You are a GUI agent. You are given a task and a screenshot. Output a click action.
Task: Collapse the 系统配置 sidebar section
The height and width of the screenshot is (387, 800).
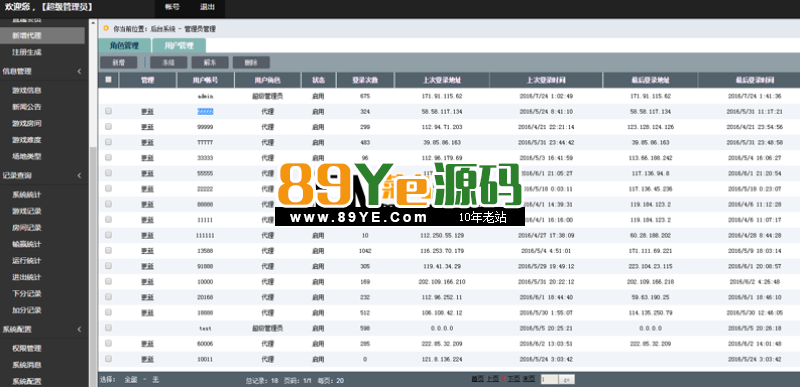tap(79, 329)
